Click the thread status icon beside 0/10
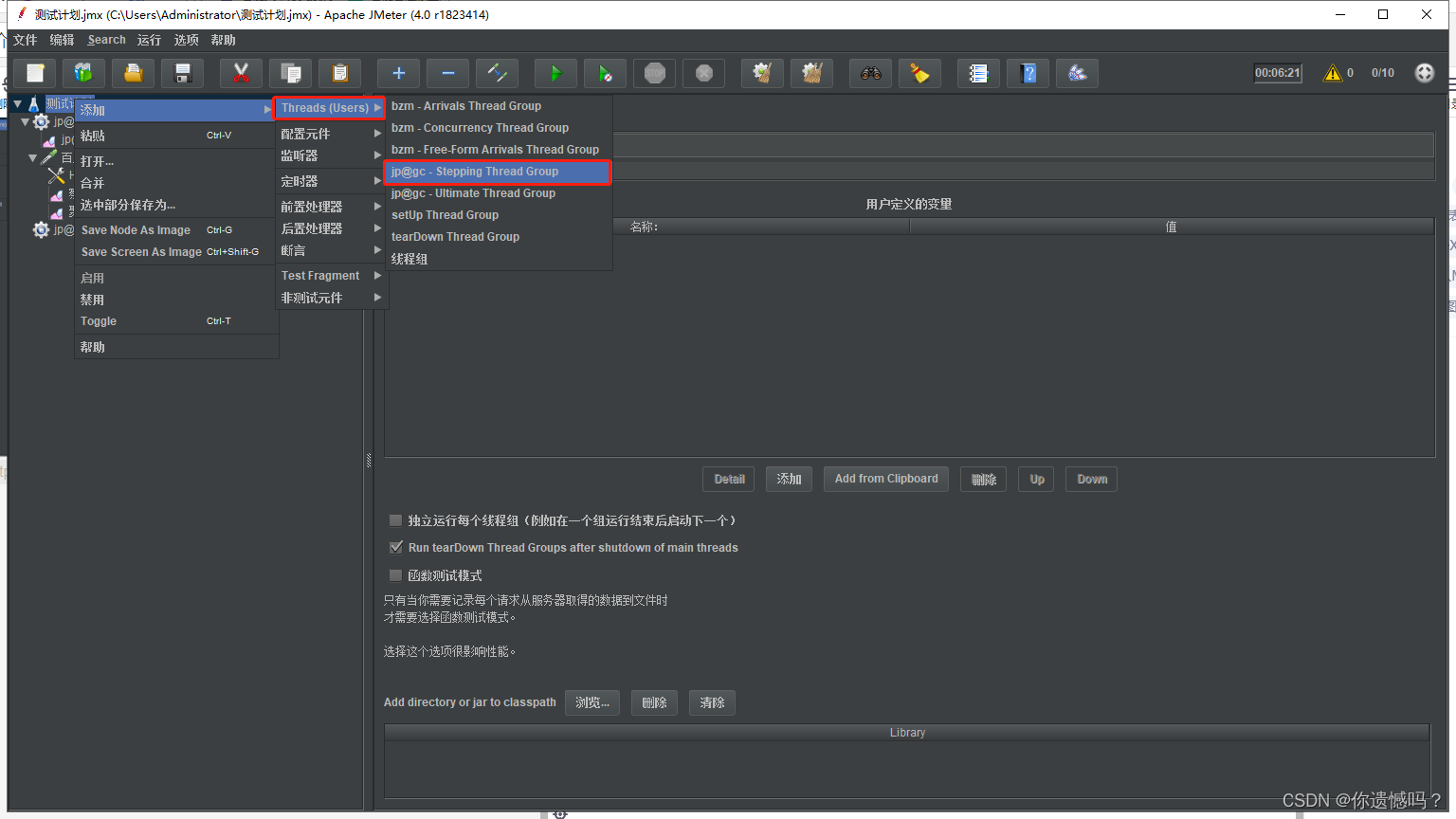1456x819 pixels. coord(1425,73)
